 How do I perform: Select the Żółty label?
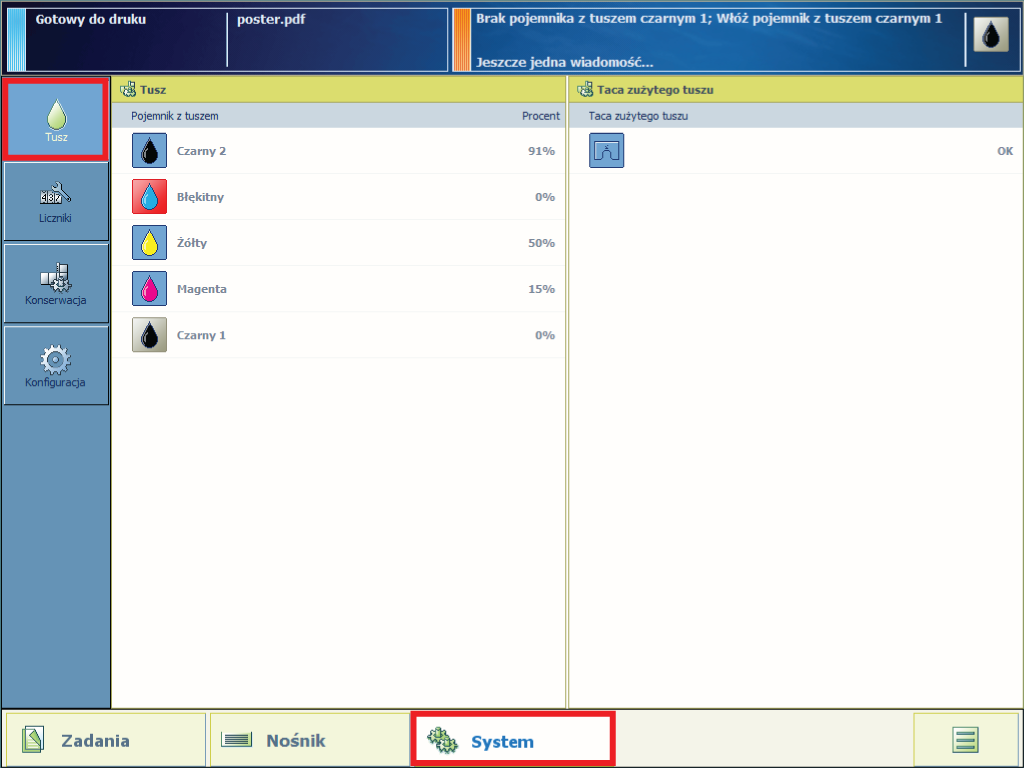tap(192, 243)
